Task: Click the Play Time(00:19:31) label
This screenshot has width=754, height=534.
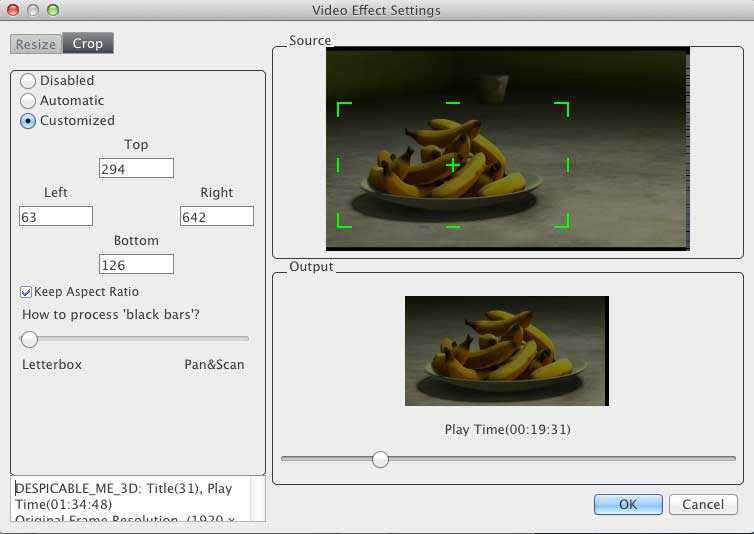Action: click(x=507, y=429)
